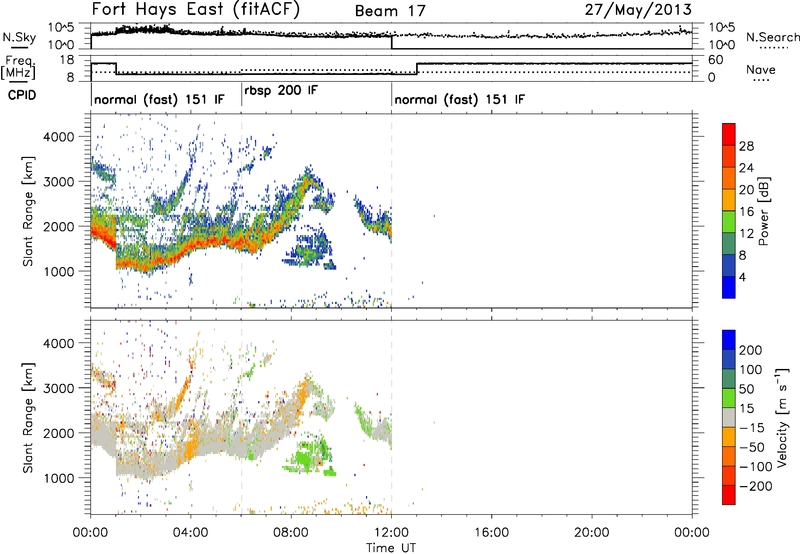Click the '16:00' time tick label

(491, 533)
